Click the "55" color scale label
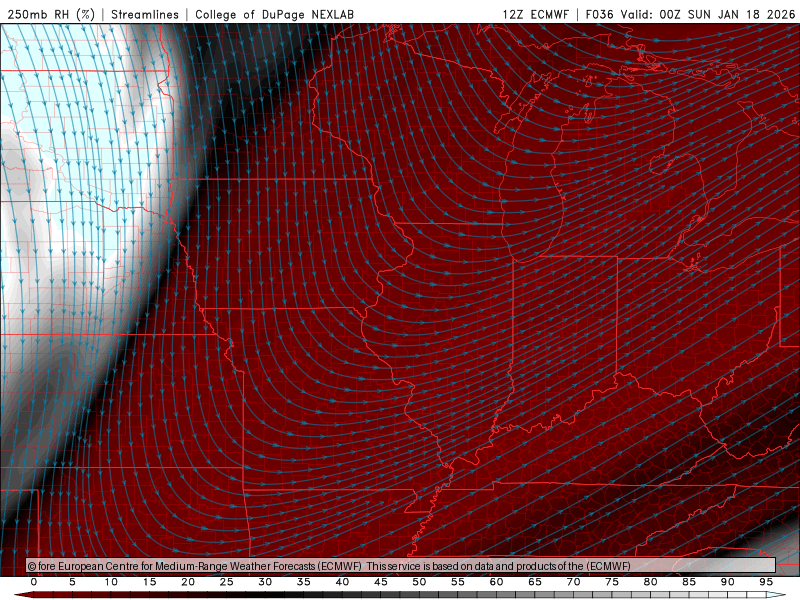Viewport: 800px width, 600px height. [458, 582]
